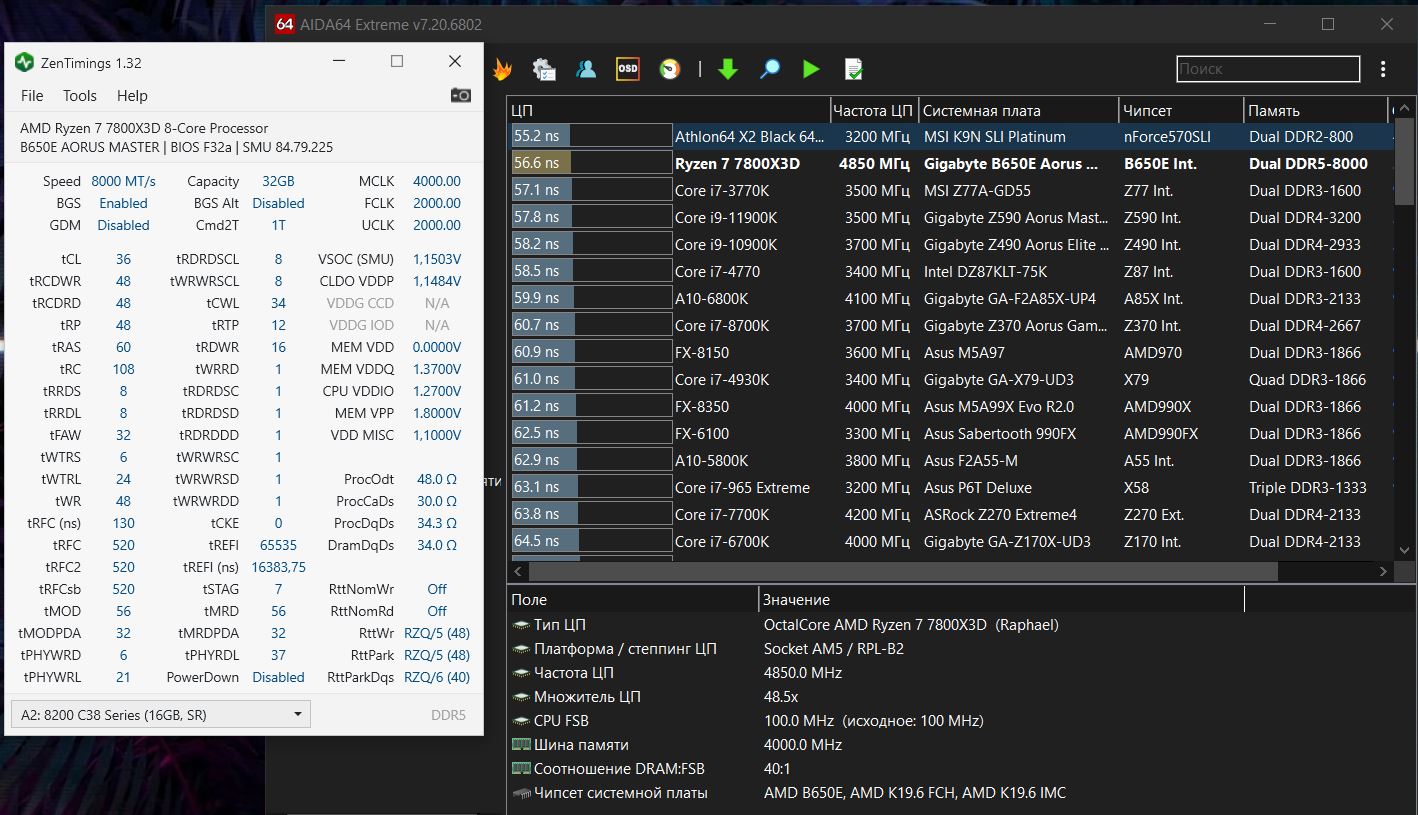
Task: Select the Athlon64 X2 Black benchmark row
Action: click(x=950, y=137)
